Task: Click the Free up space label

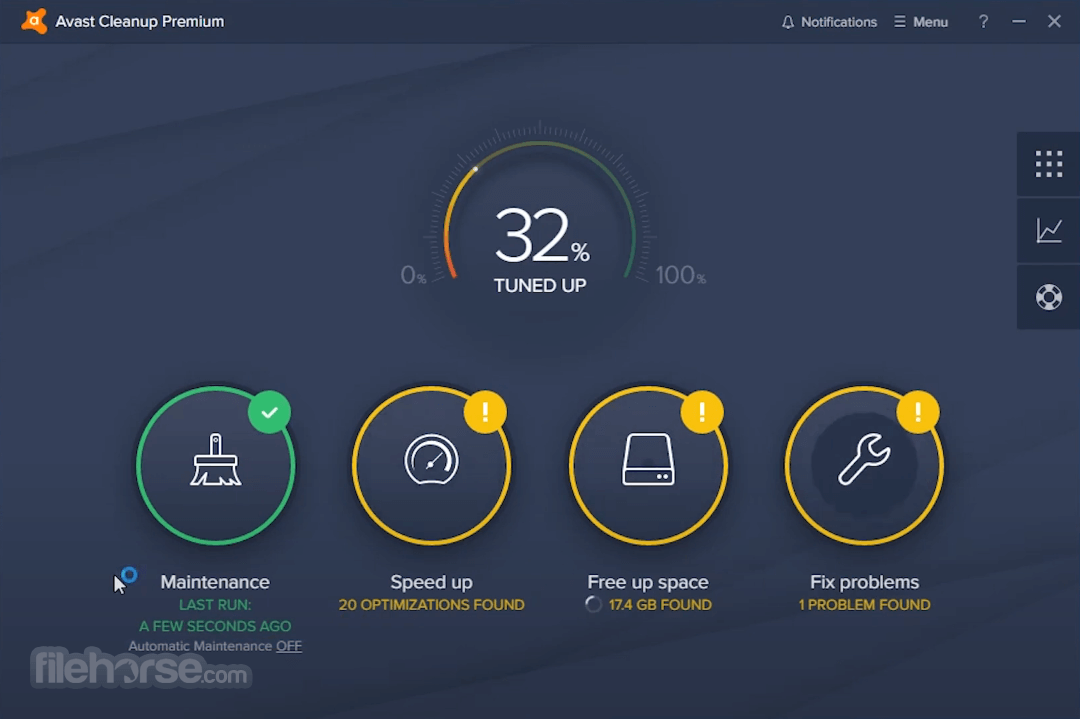Action: pos(648,582)
